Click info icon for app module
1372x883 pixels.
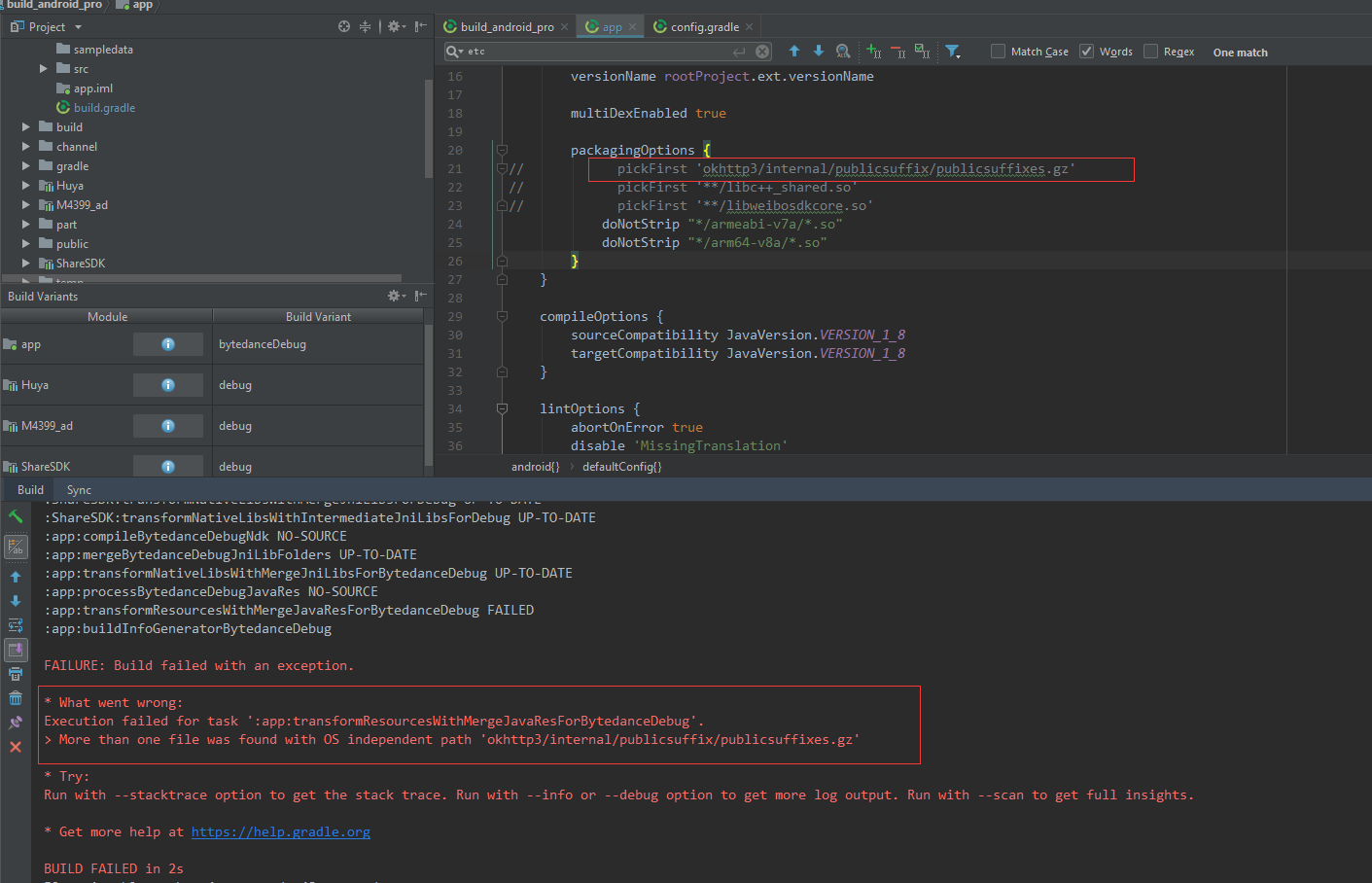pos(168,344)
